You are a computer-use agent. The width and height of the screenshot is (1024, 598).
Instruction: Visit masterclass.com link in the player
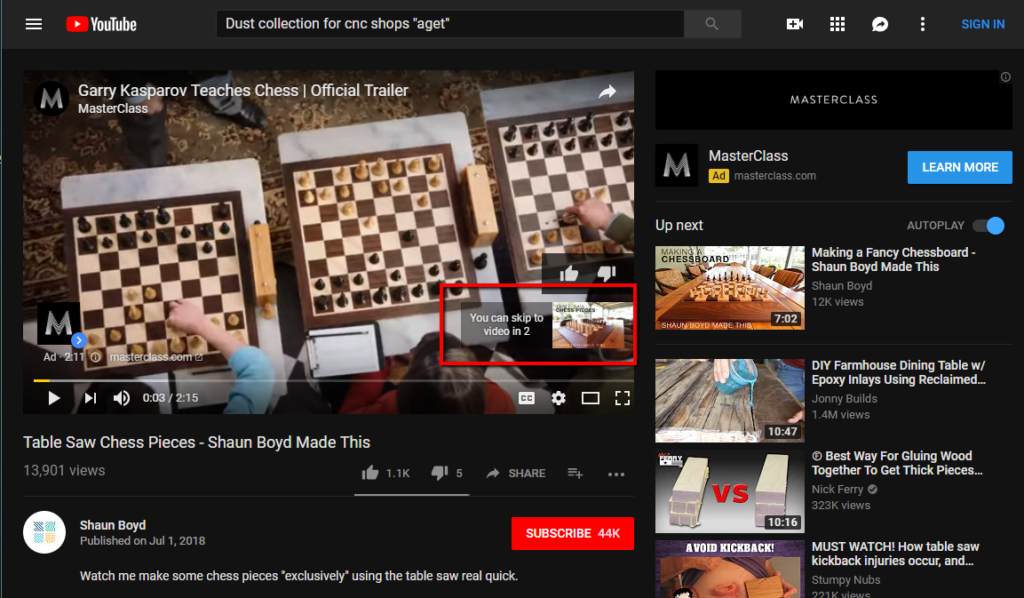click(156, 357)
